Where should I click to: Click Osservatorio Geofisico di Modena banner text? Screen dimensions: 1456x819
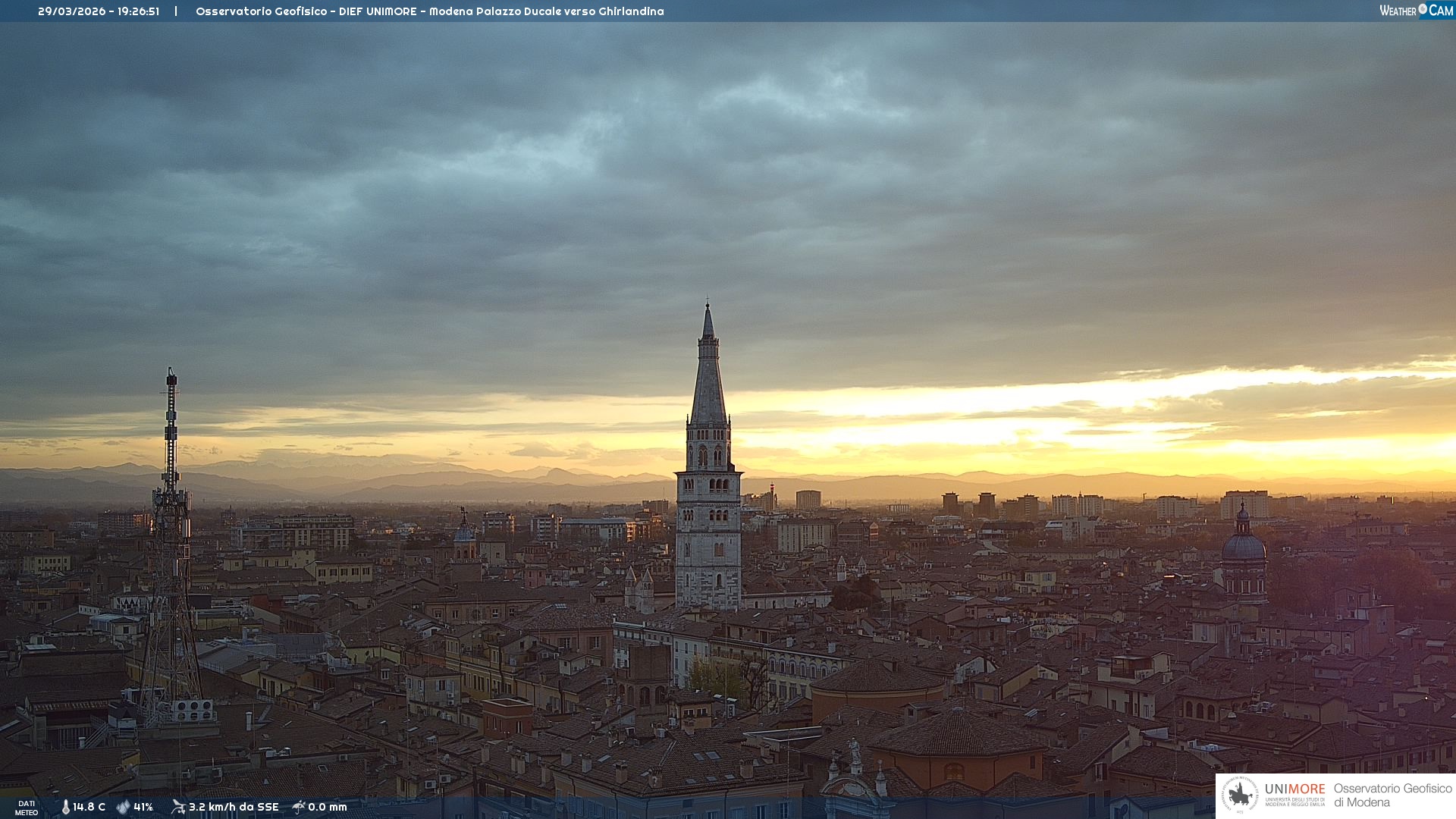[1392, 795]
